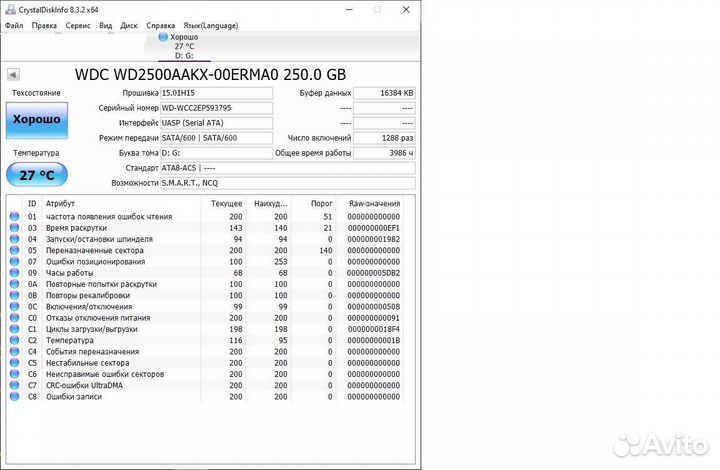
Task: Click the Хорошо health status button
Action: click(x=37, y=120)
